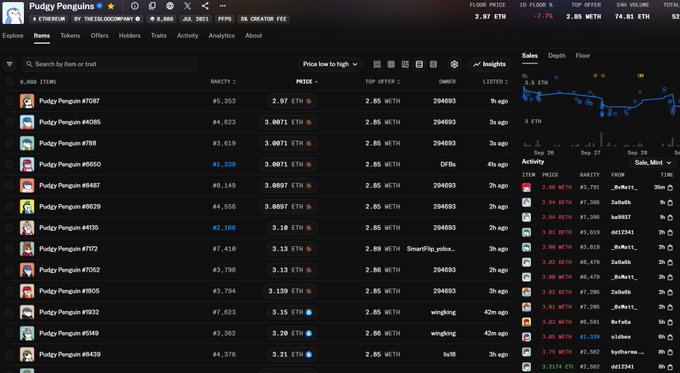
Task: Open the collection info icon
Action: 135,6
